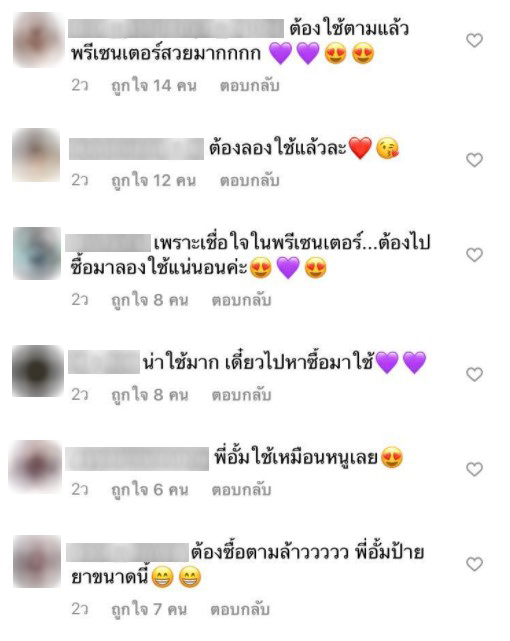Open ถูกใจ 6 คน likes list
Viewport: 510px width, 641px height.
[x=150, y=490]
